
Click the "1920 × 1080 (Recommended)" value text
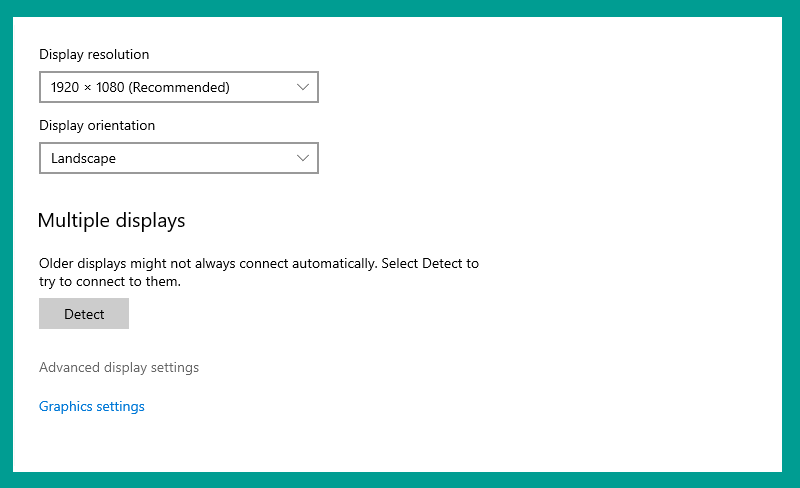(140, 87)
